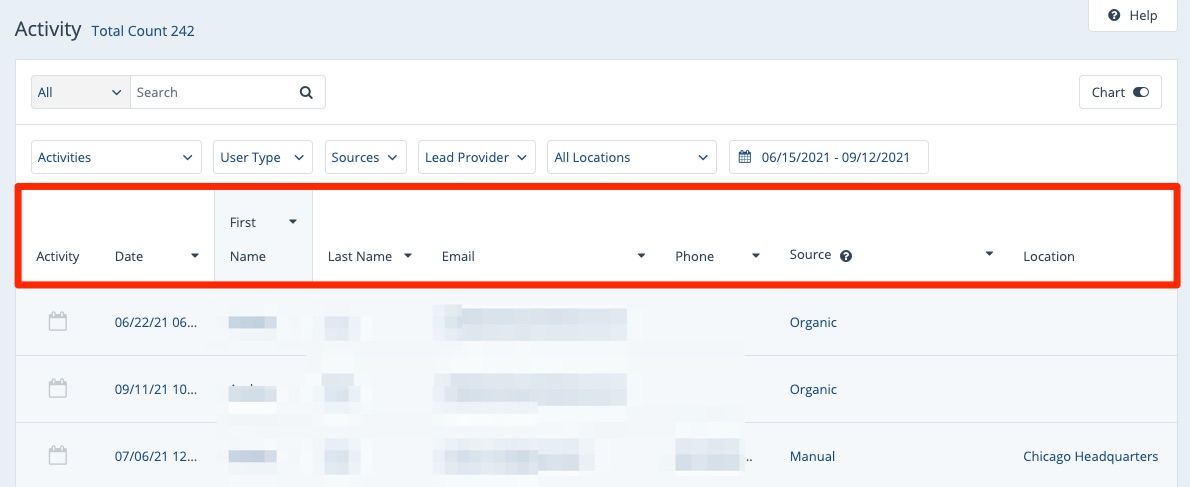This screenshot has height=487, width=1190.
Task: Click the date range calendar icon
Action: tap(745, 157)
